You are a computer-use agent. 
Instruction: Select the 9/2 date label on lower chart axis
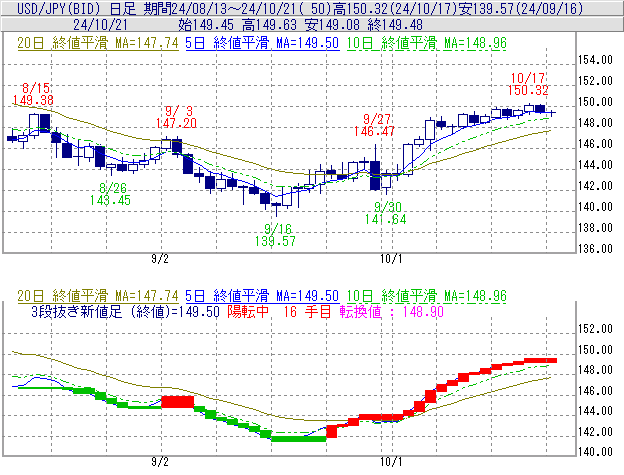pos(159,463)
